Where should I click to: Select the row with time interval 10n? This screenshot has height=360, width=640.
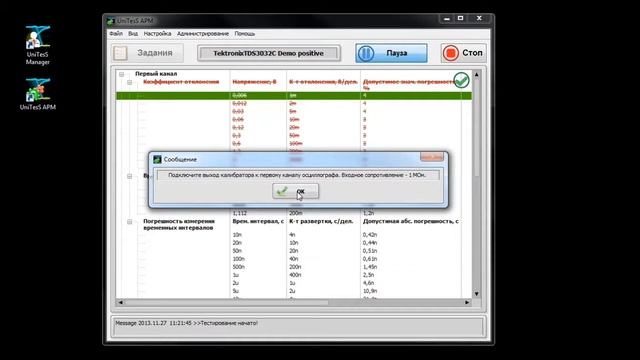point(294,235)
